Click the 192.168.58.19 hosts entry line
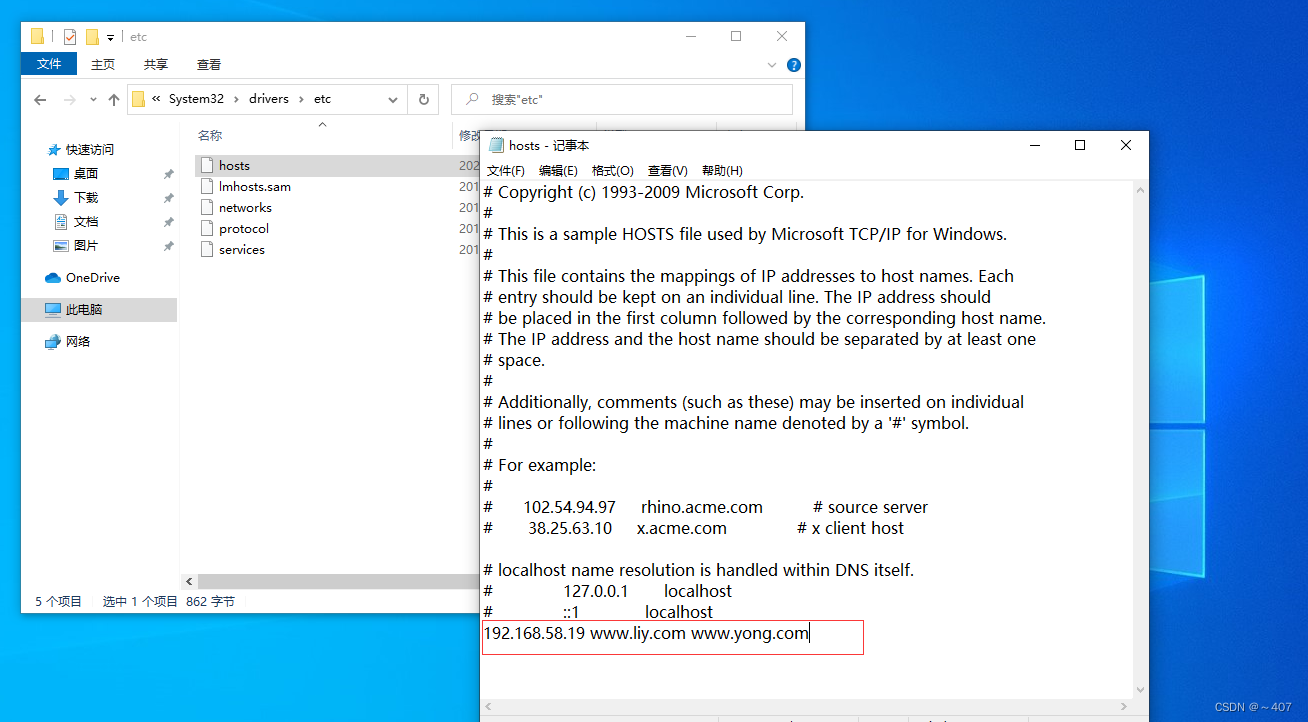Screen dimensions: 1308x722 click(x=646, y=634)
